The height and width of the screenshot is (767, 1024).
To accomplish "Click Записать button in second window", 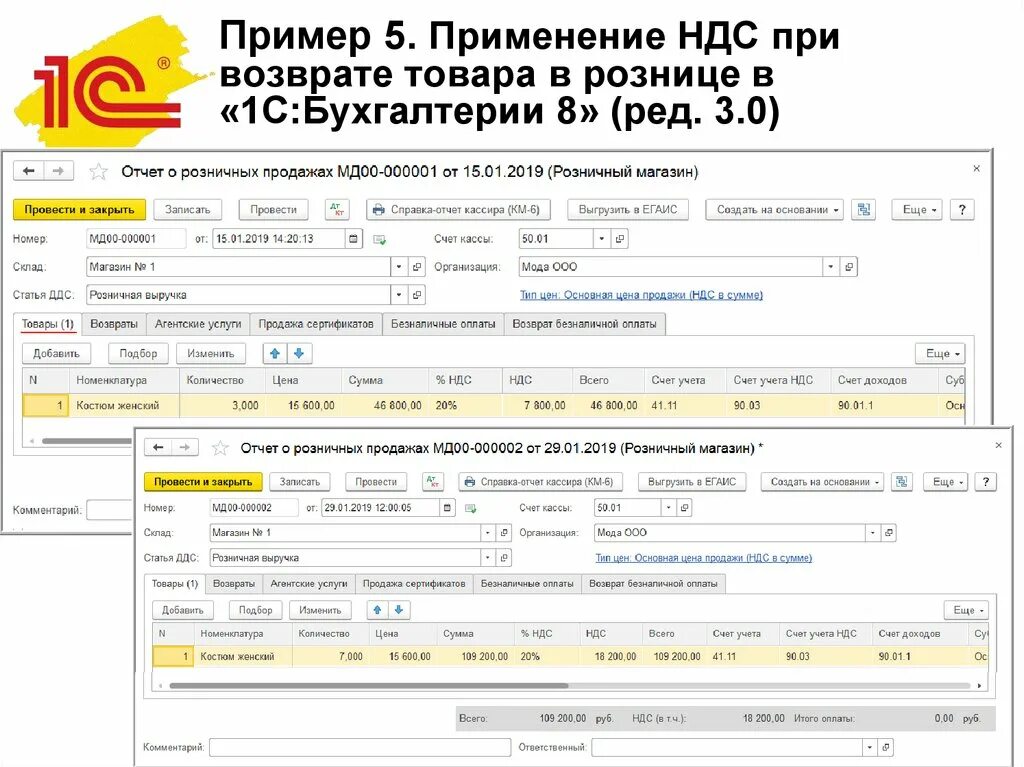I will click(300, 482).
